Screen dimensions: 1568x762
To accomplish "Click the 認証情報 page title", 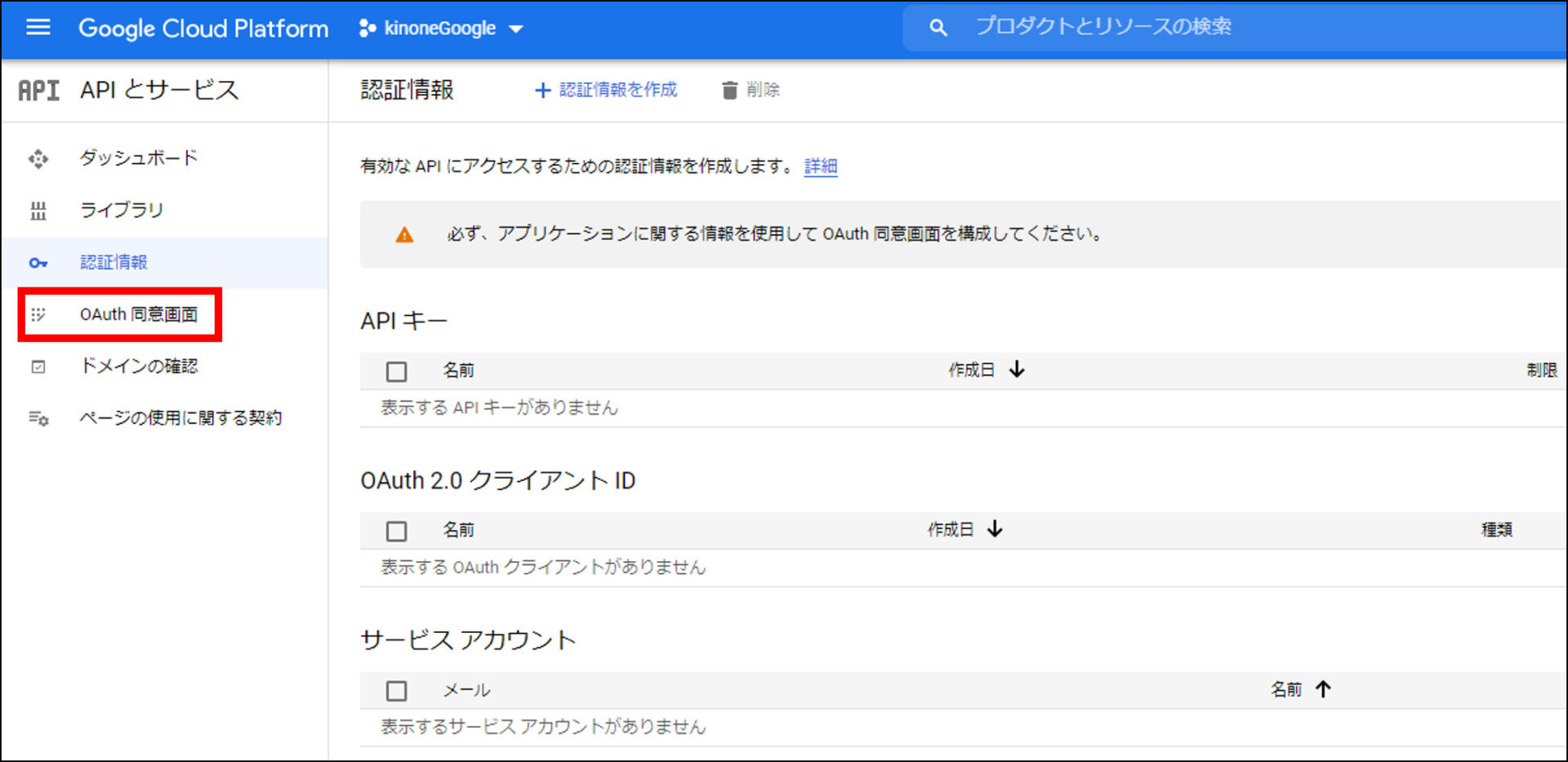I will point(408,90).
